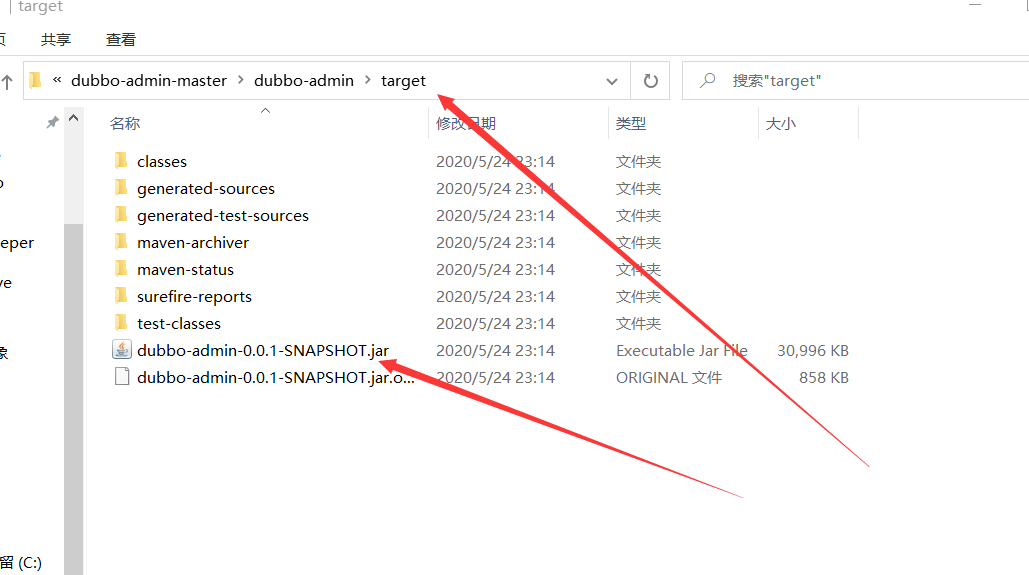This screenshot has height=575, width=1029.
Task: Select the (C:) drive in the navigation pane
Action: (21, 563)
